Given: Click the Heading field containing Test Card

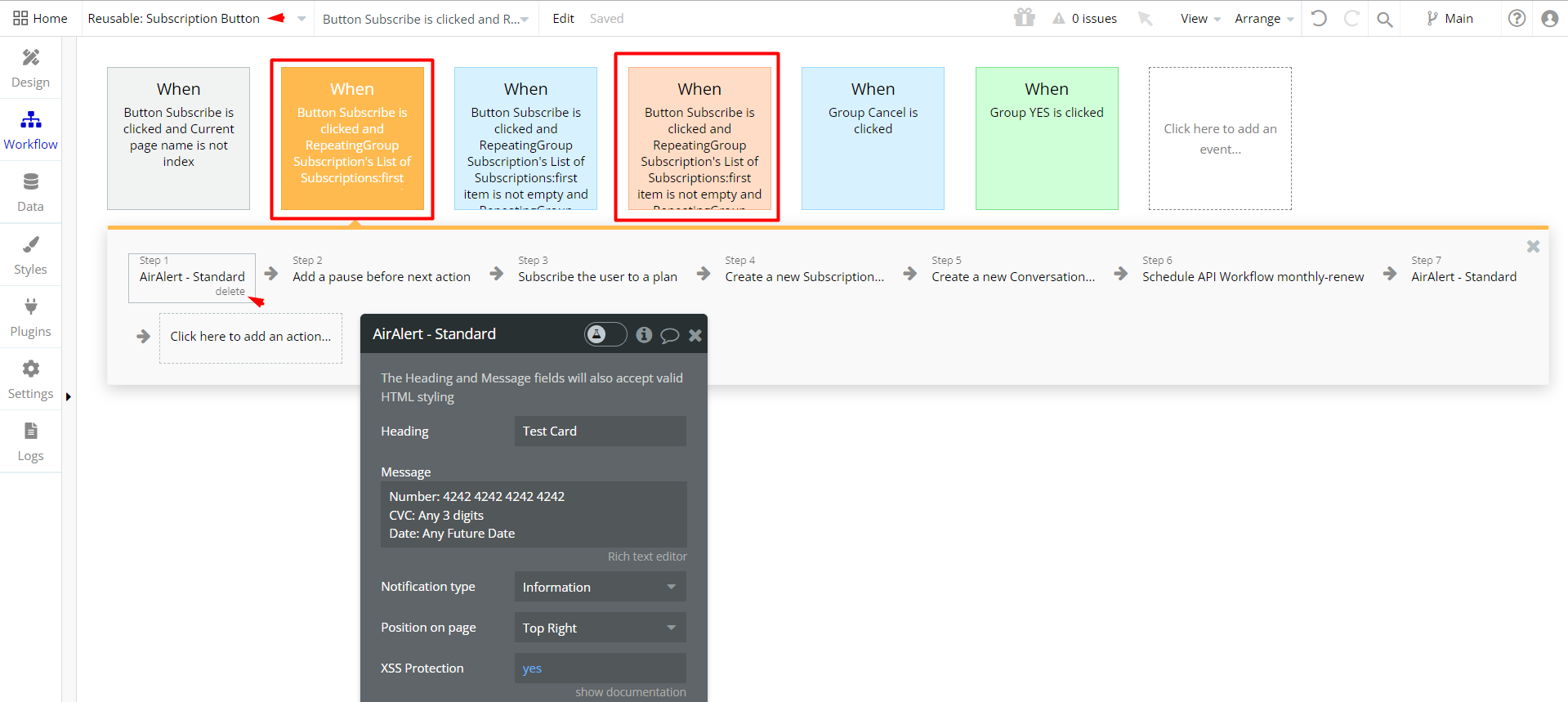Looking at the screenshot, I should pos(601,431).
